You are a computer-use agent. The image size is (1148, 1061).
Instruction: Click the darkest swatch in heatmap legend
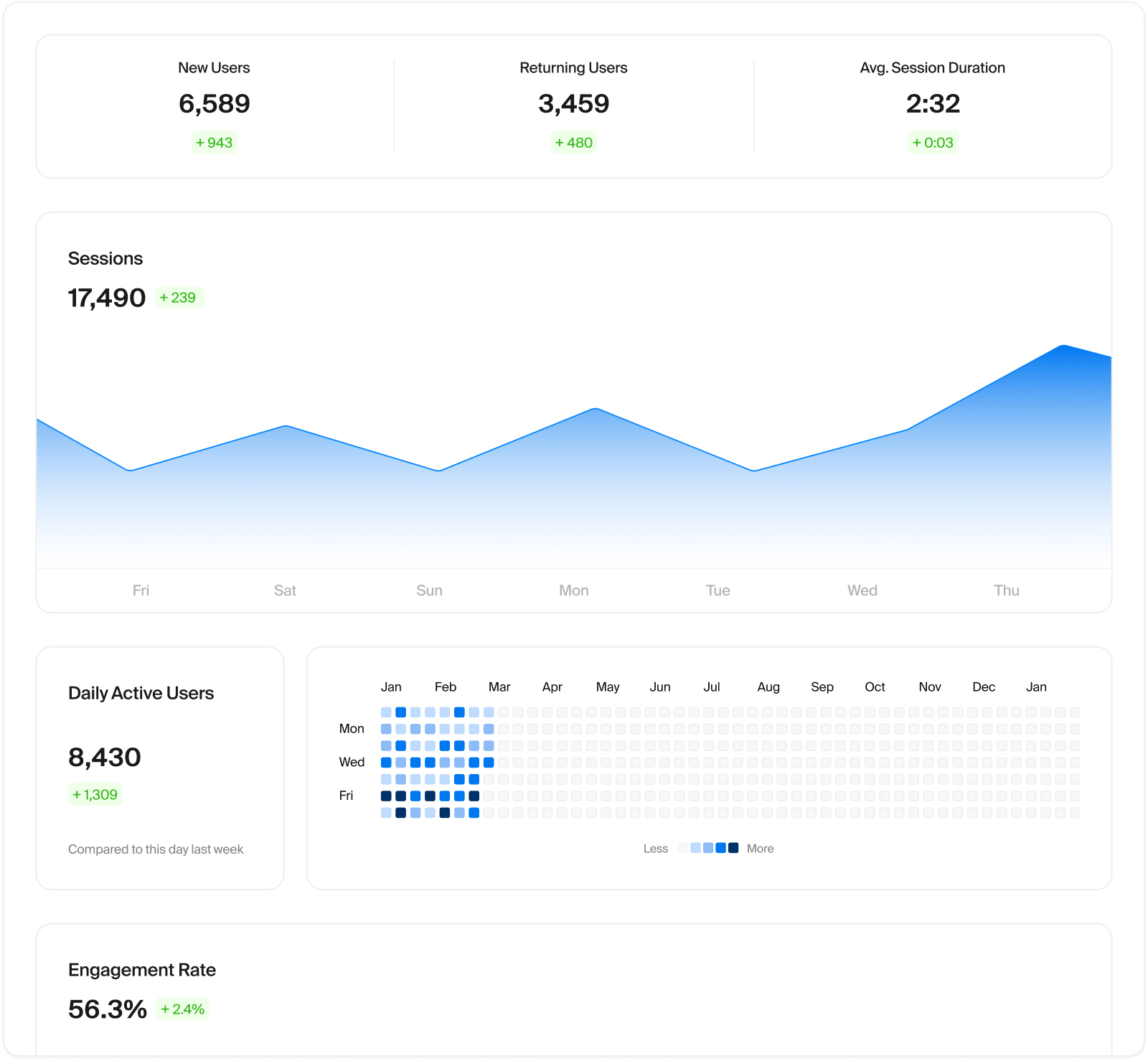733,848
